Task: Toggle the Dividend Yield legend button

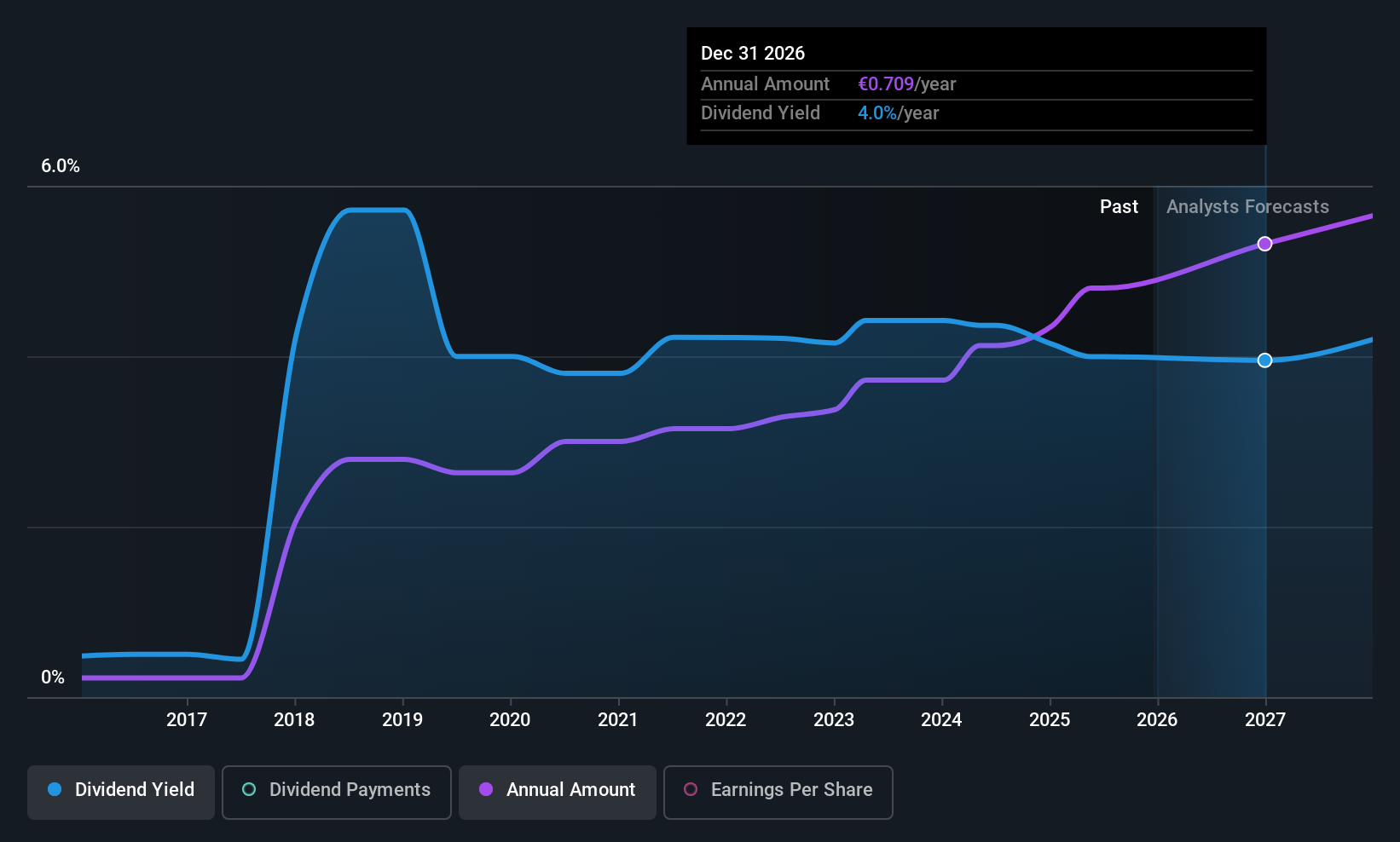Action: pos(121,792)
